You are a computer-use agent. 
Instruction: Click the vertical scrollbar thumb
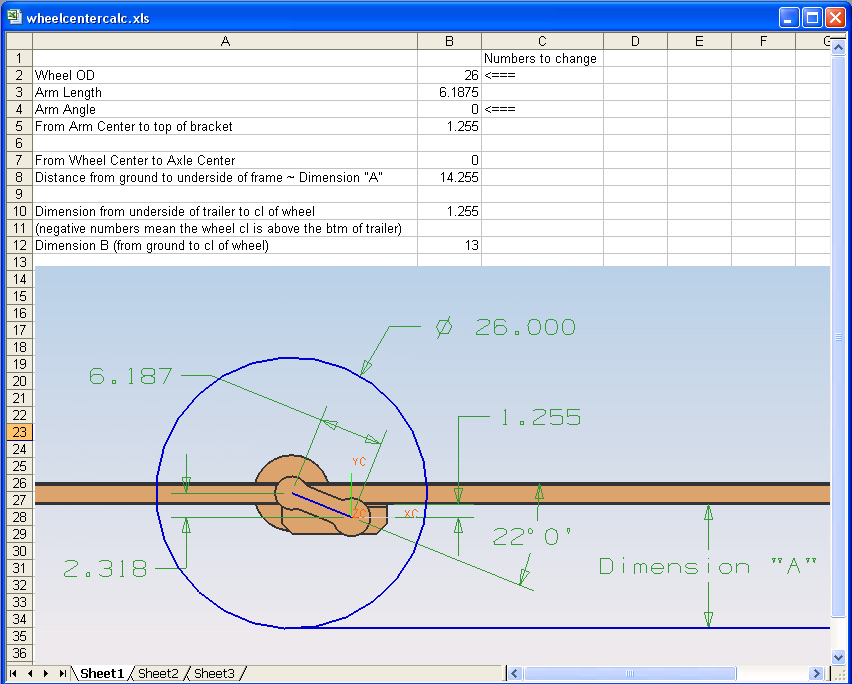[838, 336]
